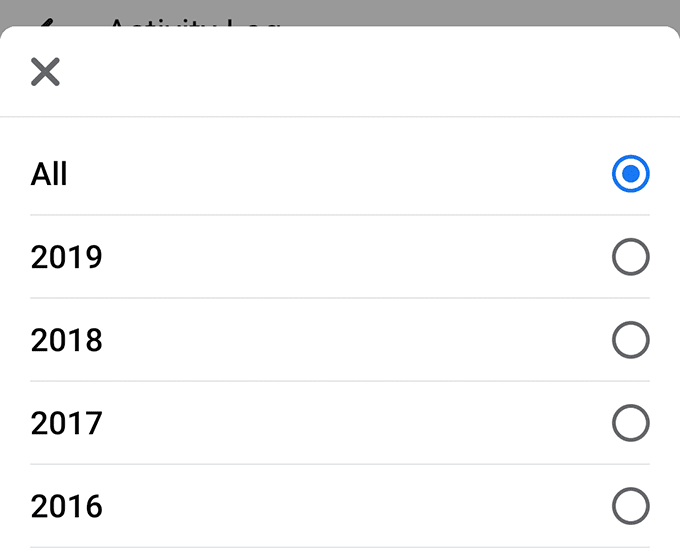Select the 2019 radio button
Screen dimensions: 680x557
point(630,257)
